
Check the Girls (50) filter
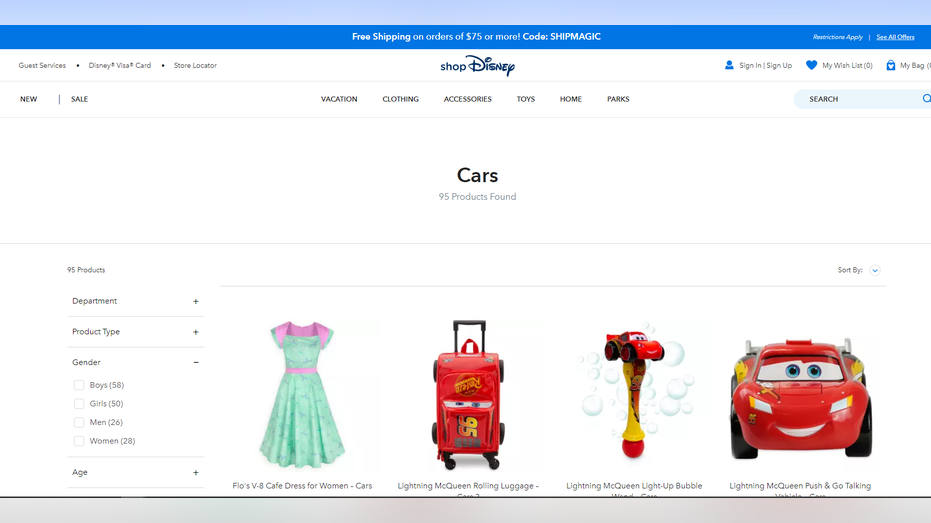click(x=78, y=404)
